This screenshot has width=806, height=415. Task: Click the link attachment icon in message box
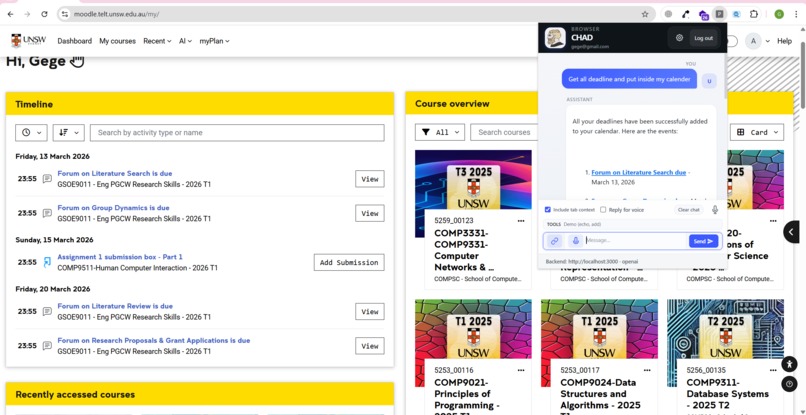(555, 241)
